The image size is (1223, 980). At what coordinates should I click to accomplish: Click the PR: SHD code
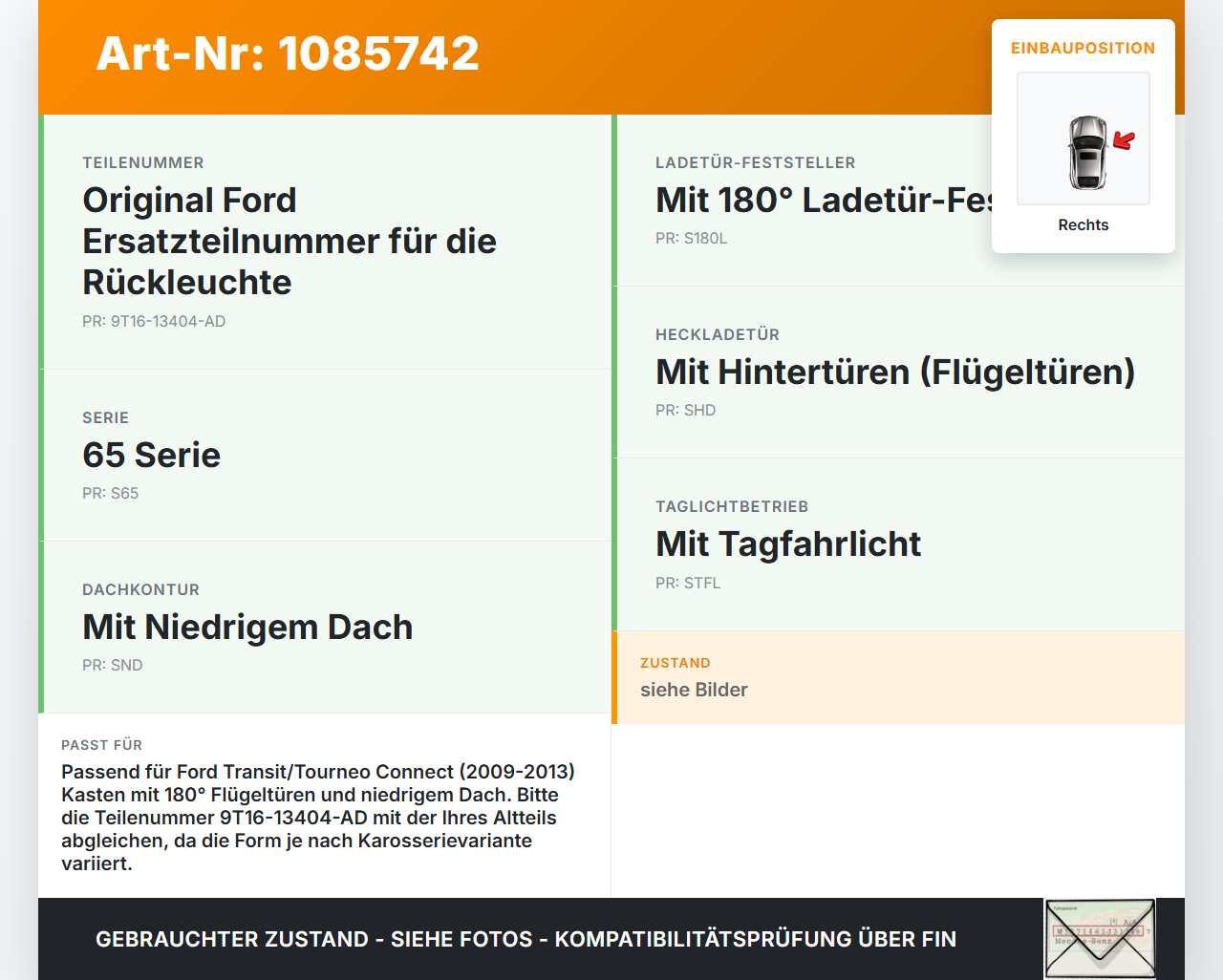(x=685, y=411)
